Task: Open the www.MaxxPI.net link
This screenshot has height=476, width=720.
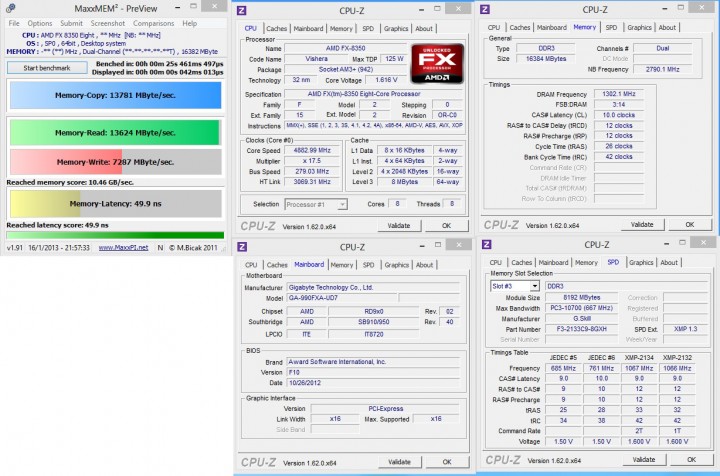Action: click(x=123, y=247)
